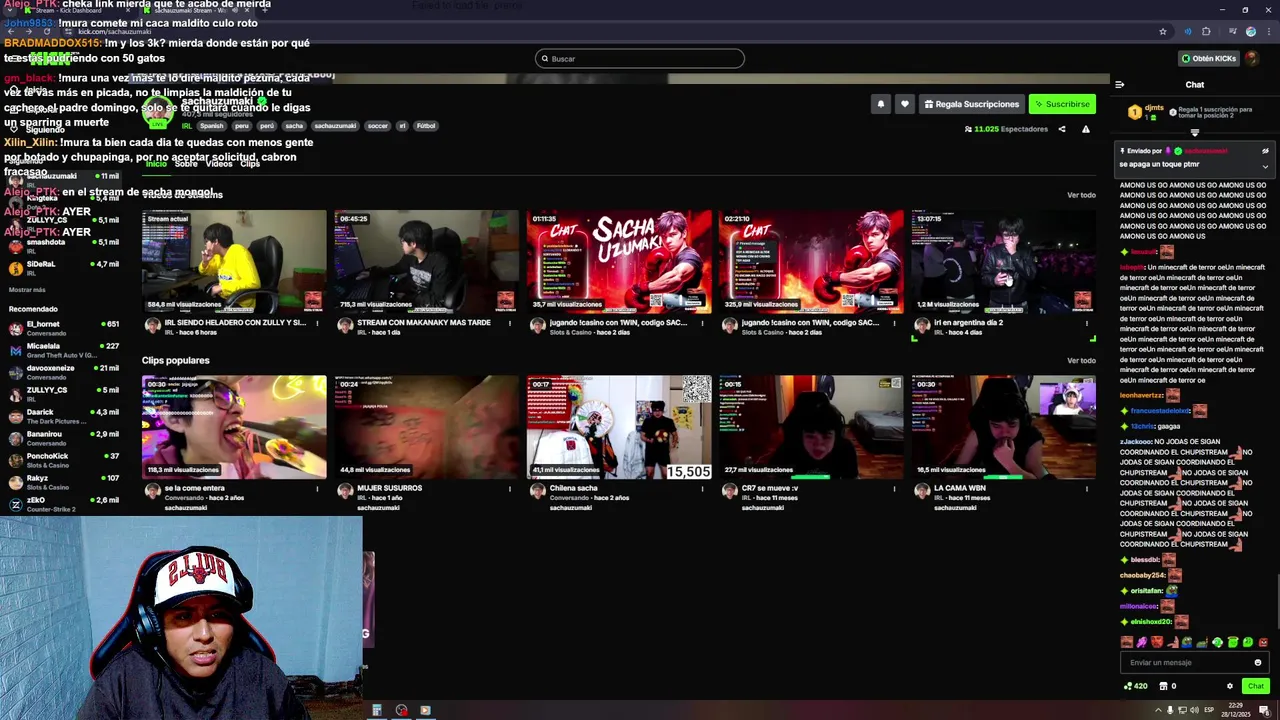
Task: Switch to the Videos tab
Action: coord(219,163)
